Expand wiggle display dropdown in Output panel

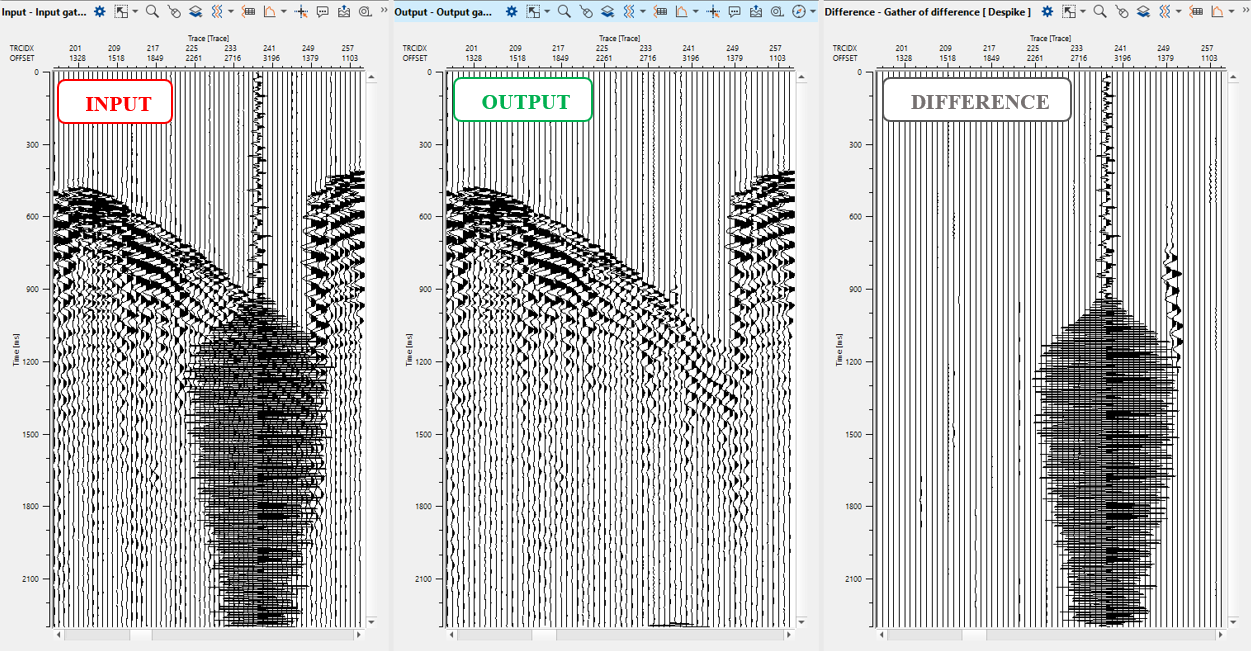(x=642, y=12)
